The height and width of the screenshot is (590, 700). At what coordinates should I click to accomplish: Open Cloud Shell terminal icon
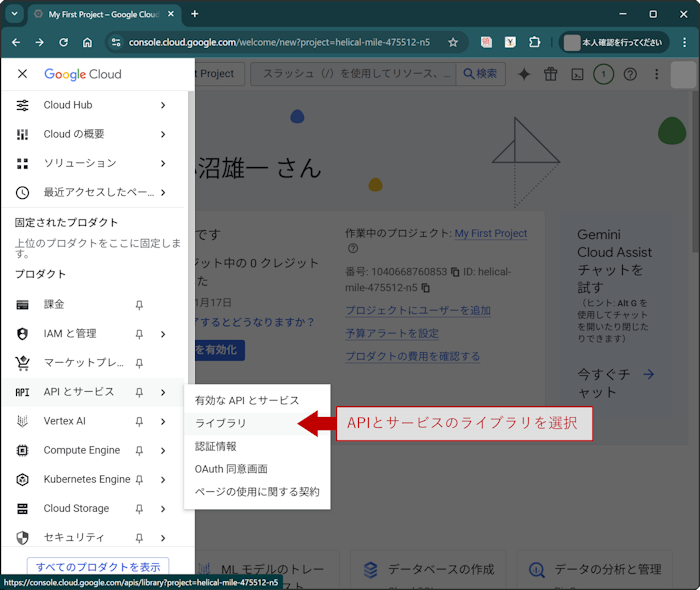577,74
